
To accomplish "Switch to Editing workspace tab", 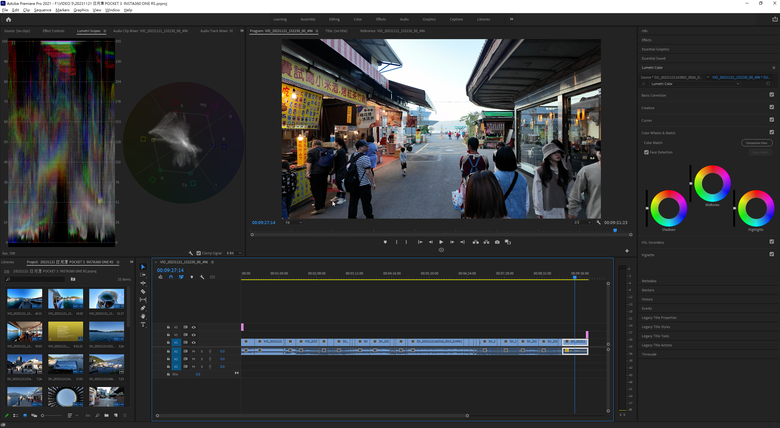I will point(334,19).
